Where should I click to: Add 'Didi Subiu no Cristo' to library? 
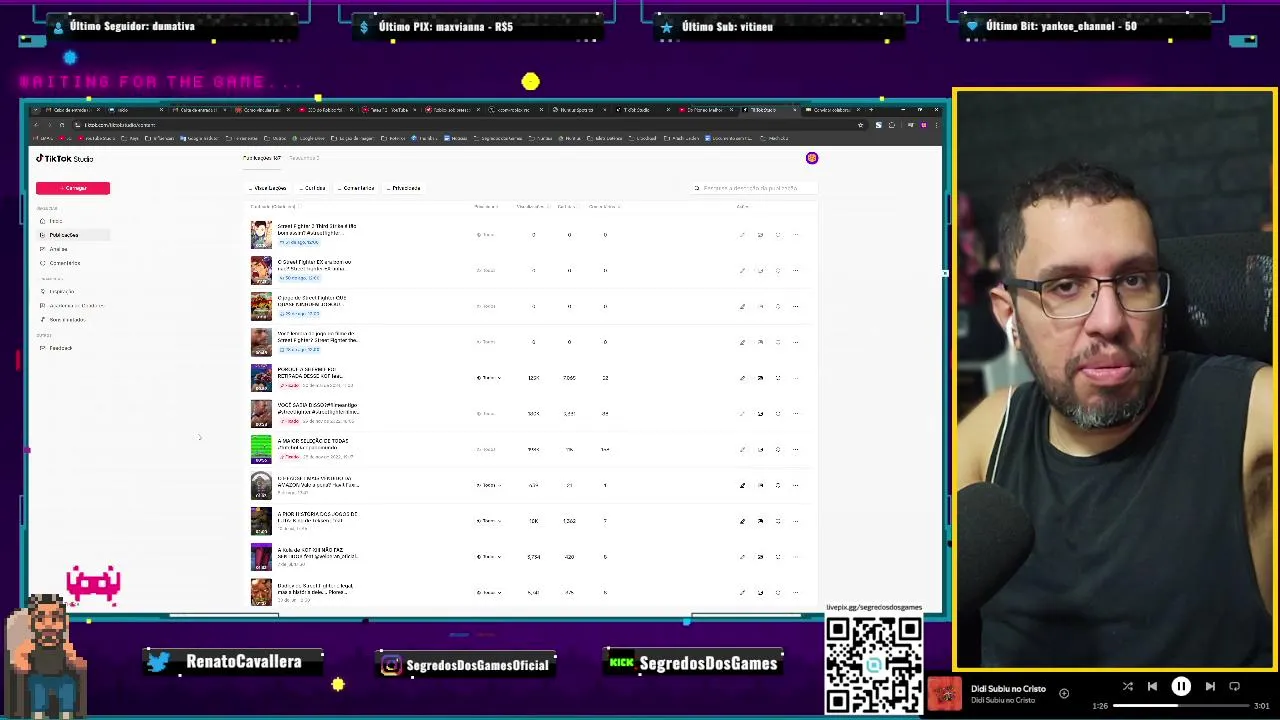pyautogui.click(x=1064, y=694)
